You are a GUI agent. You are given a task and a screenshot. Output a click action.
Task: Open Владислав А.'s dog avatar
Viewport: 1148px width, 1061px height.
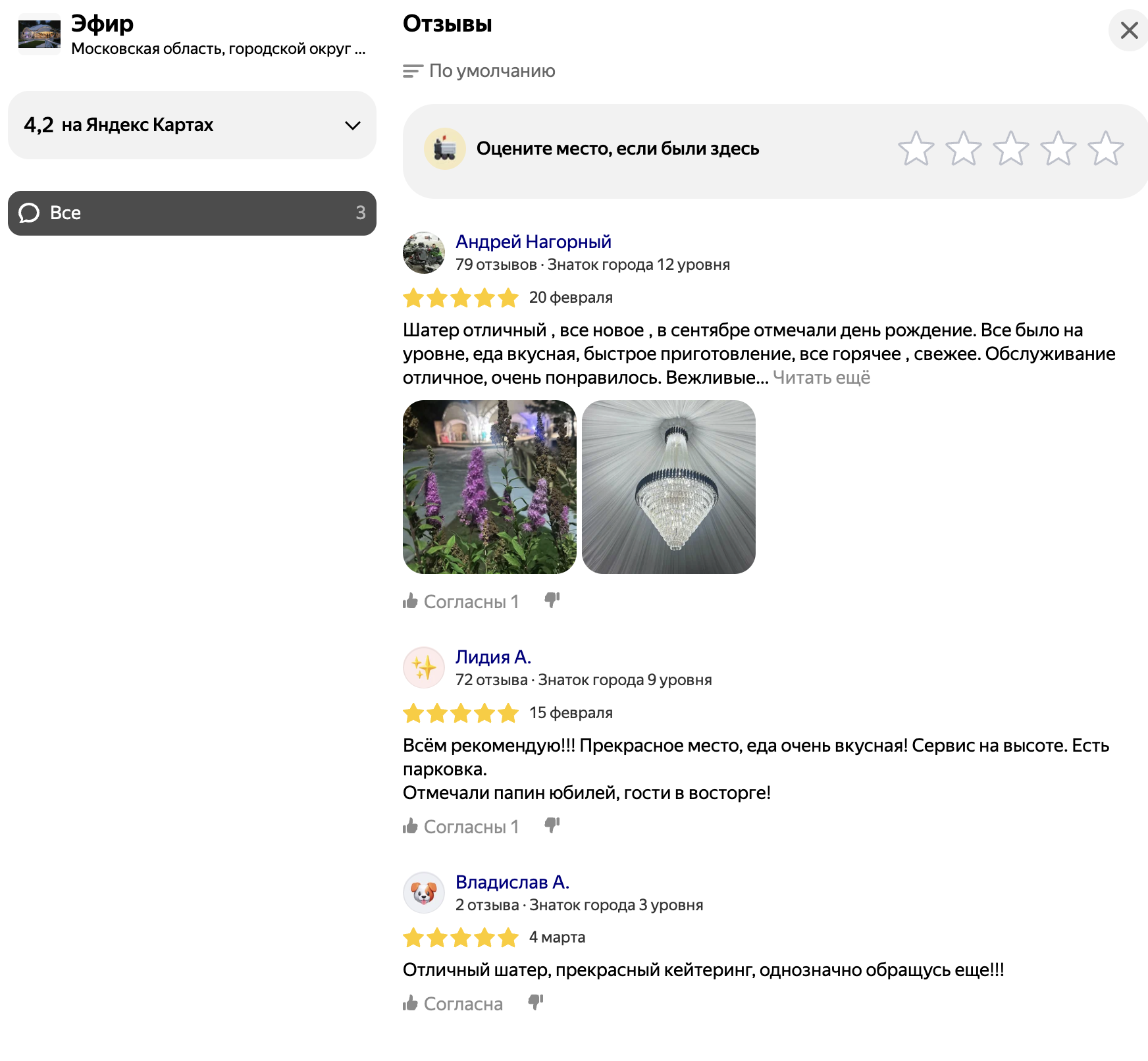coord(424,893)
